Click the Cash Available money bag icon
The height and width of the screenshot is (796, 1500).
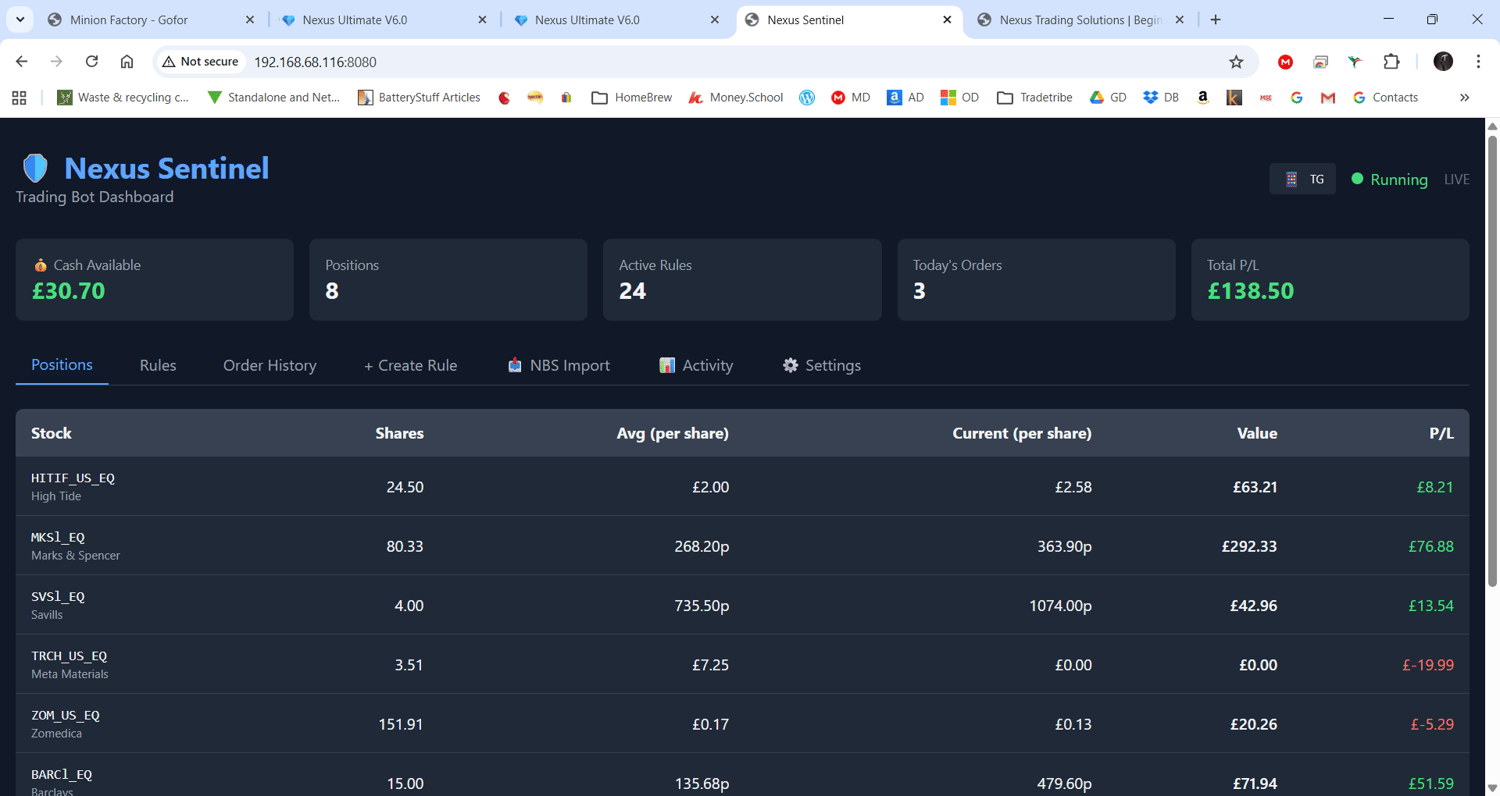[x=40, y=265]
